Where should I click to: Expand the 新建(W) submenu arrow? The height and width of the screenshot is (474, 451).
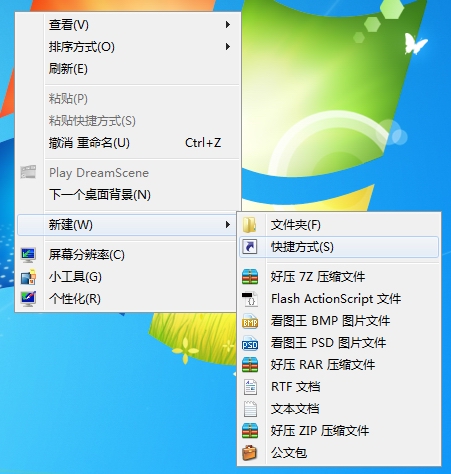coord(228,225)
